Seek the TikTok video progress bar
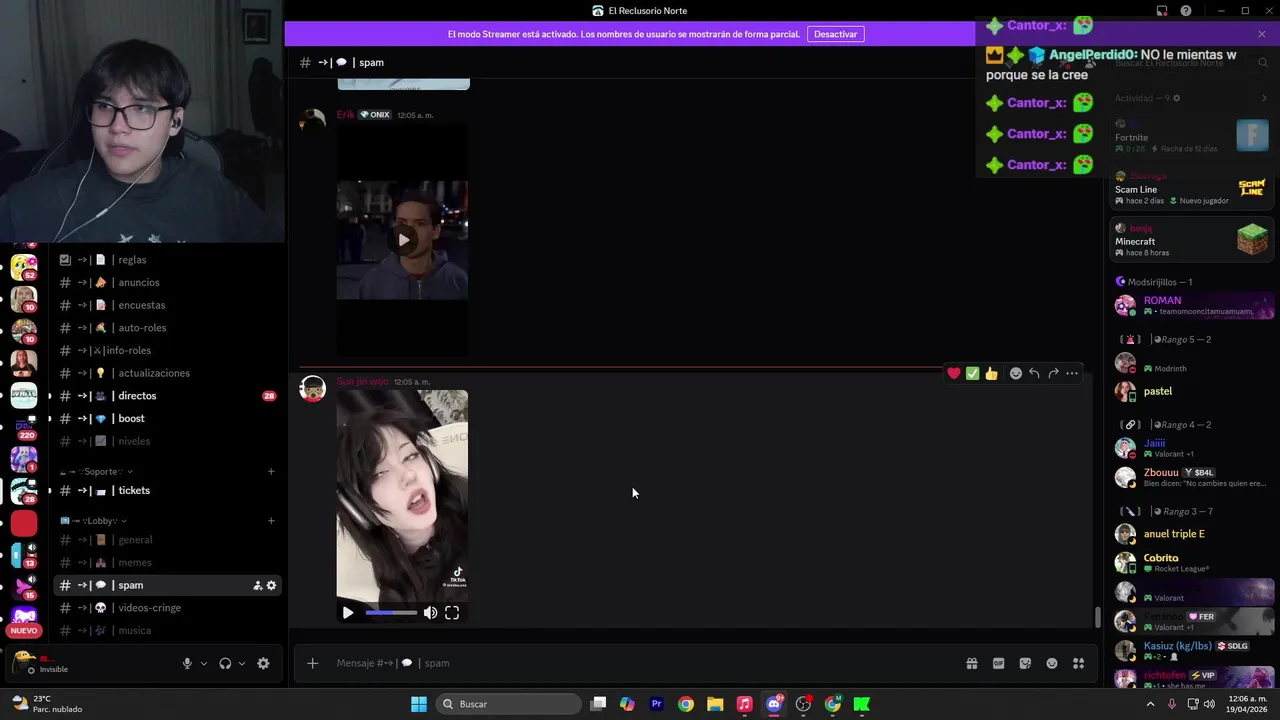 click(x=391, y=613)
